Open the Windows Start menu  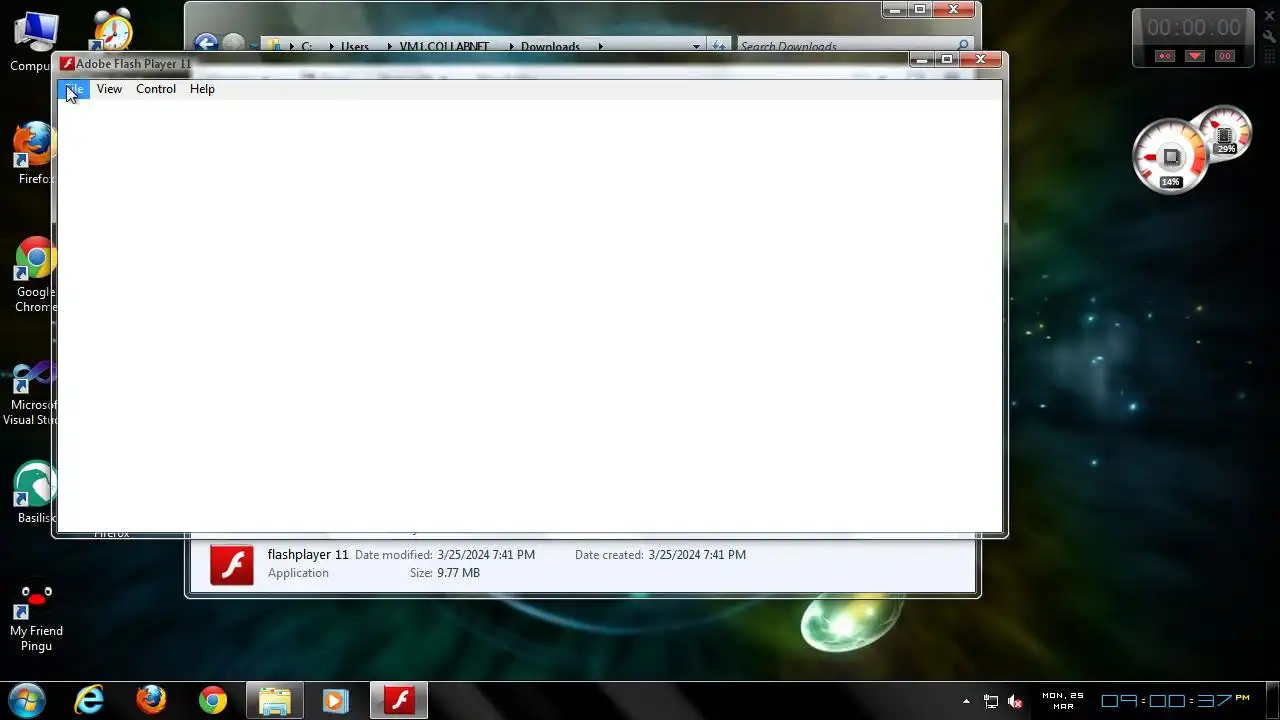[27, 700]
